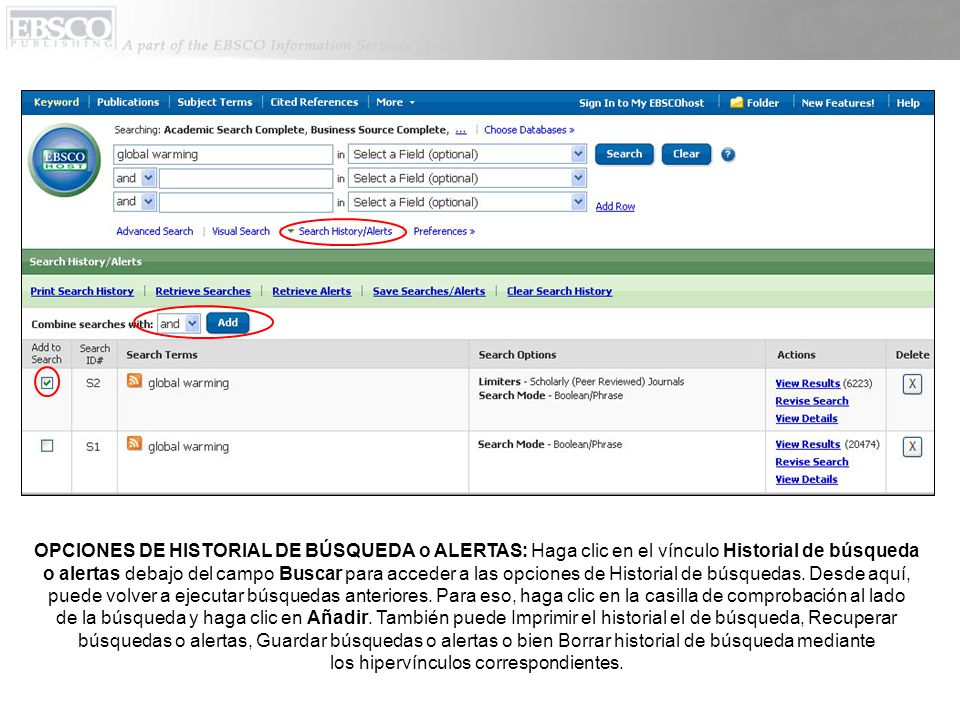The image size is (960, 720).
Task: Click the RSS feed icon for search S2
Action: click(134, 381)
